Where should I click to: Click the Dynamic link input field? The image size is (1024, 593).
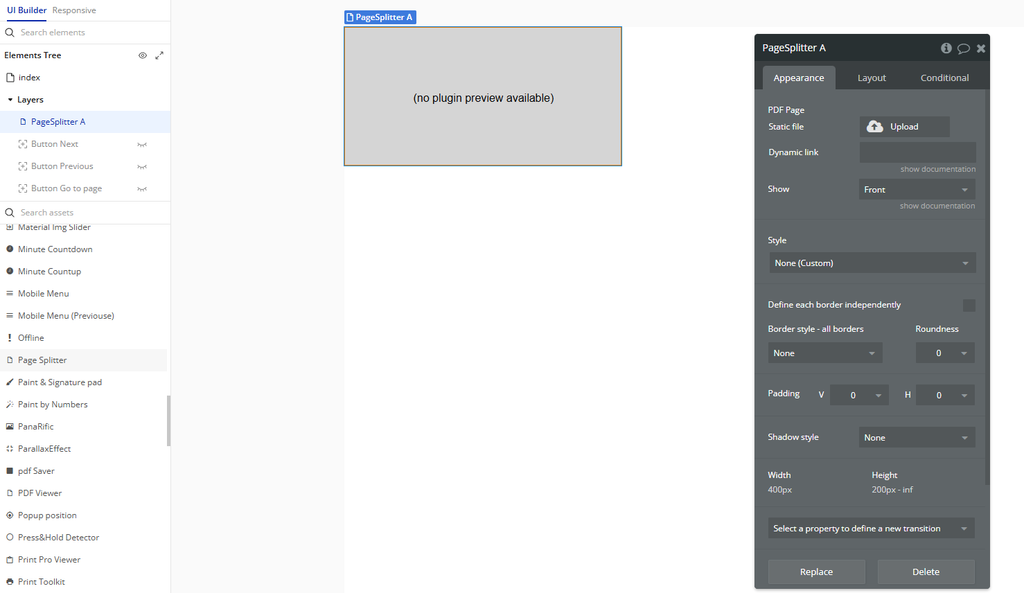[916, 151]
